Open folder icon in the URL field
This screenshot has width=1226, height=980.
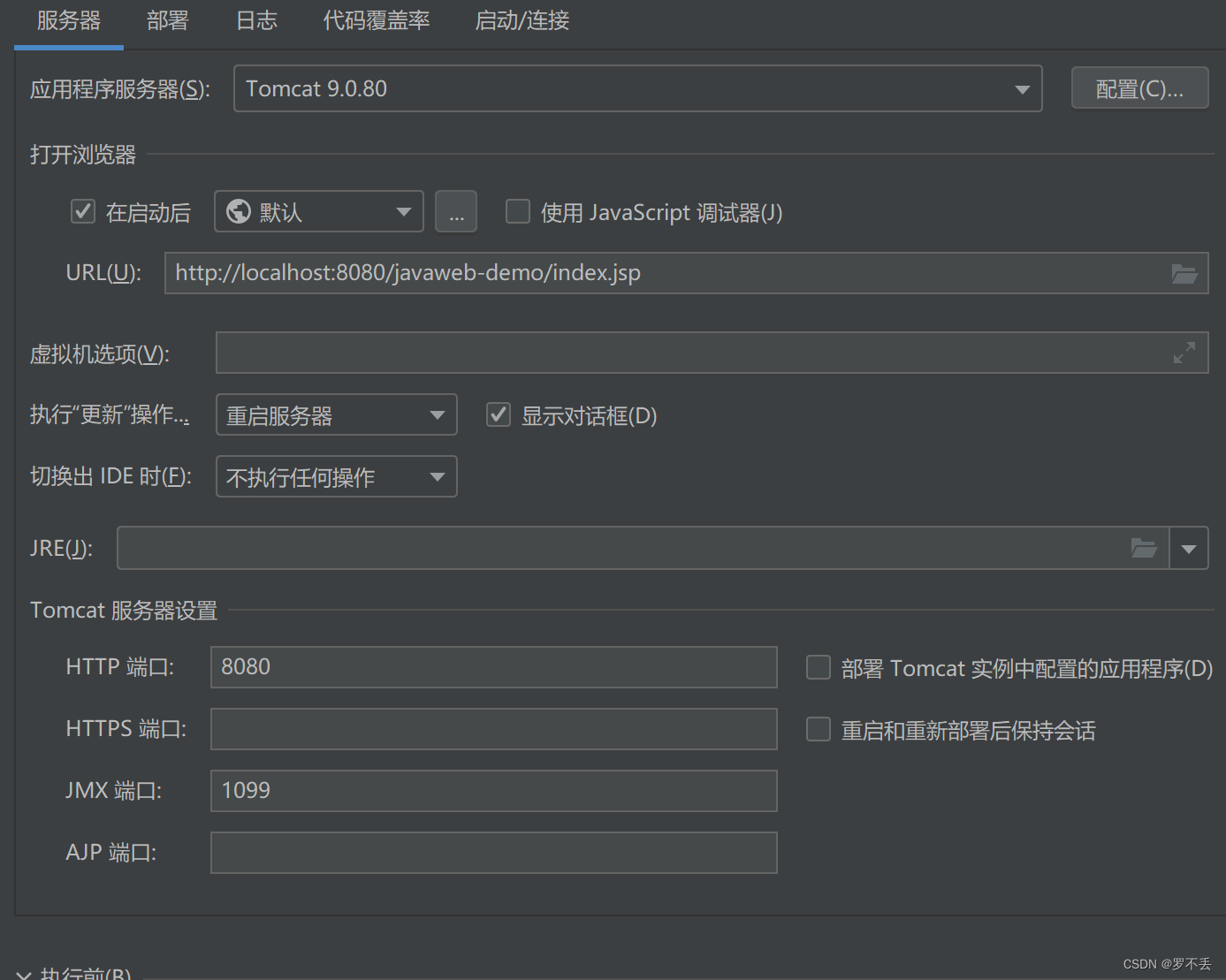pyautogui.click(x=1184, y=274)
